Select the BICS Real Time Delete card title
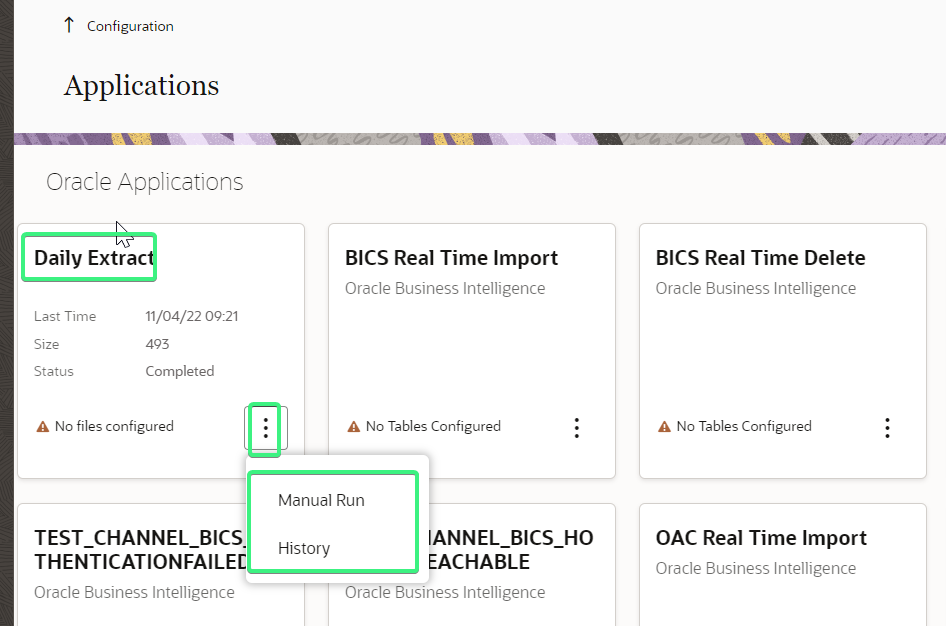946x626 pixels. (x=760, y=258)
